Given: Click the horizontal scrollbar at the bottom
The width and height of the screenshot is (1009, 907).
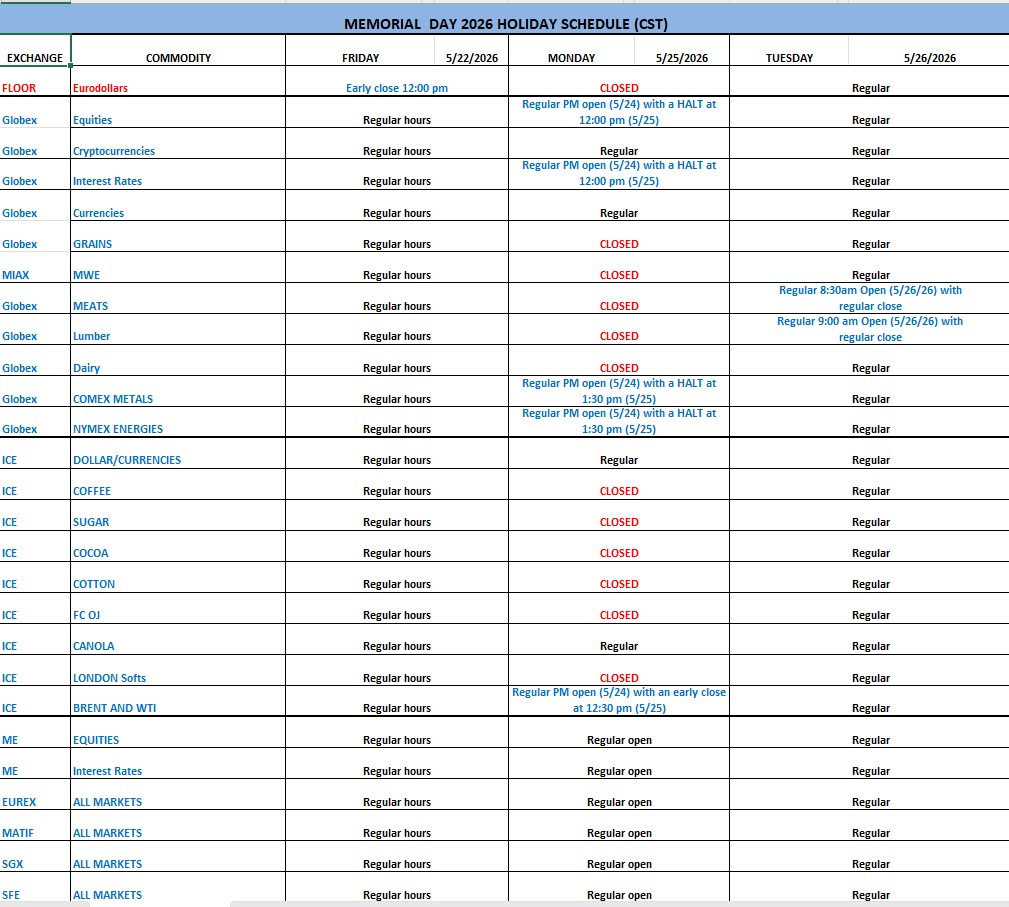Looking at the screenshot, I should point(618,904).
